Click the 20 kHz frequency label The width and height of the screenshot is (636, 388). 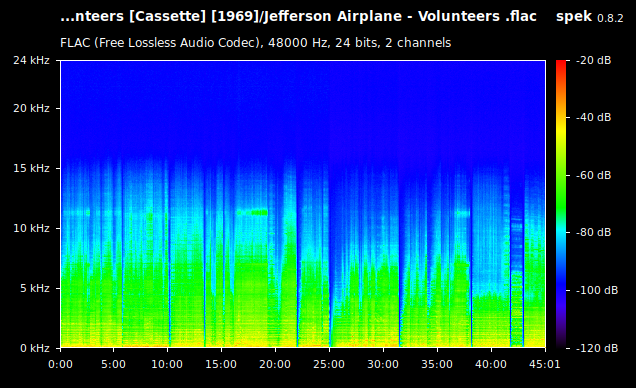coord(31,108)
